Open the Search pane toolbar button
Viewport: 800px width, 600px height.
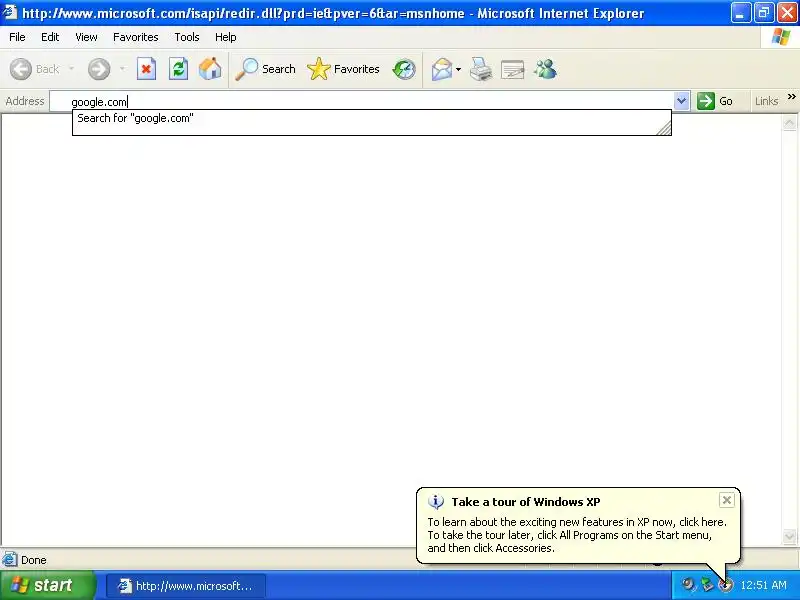point(265,69)
